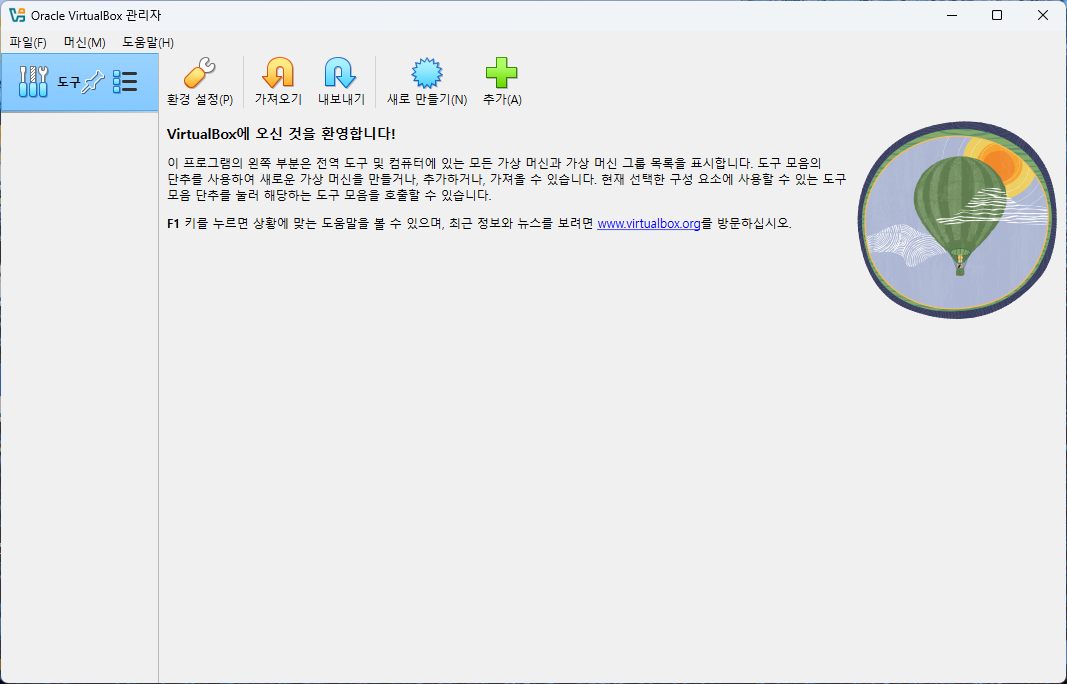Open the 머신(M) menu
Image resolution: width=1067 pixels, height=684 pixels.
[84, 42]
